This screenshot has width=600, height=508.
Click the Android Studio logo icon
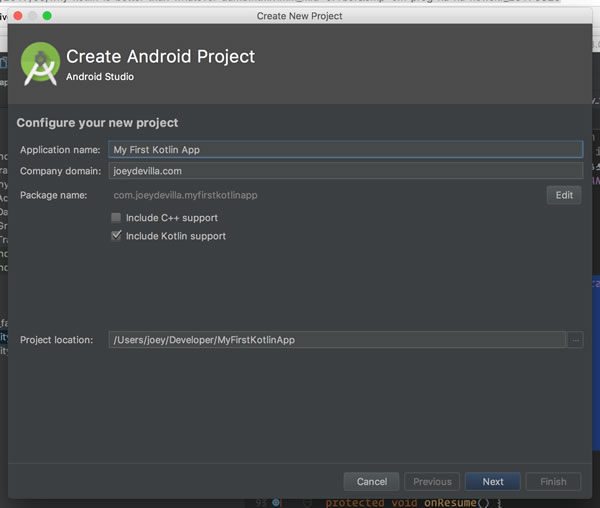pyautogui.click(x=40, y=64)
